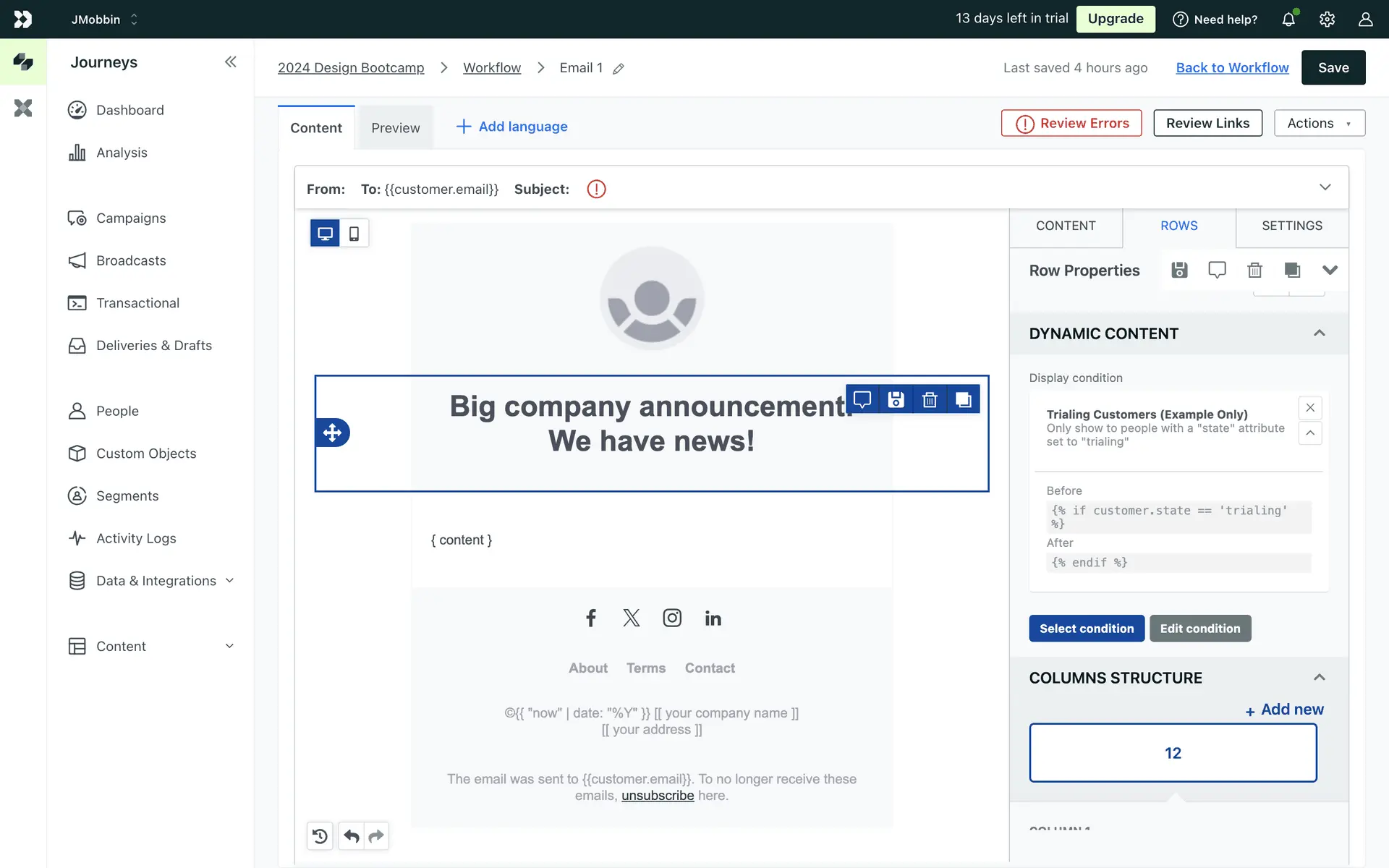Switch to mobile preview mode

click(354, 234)
